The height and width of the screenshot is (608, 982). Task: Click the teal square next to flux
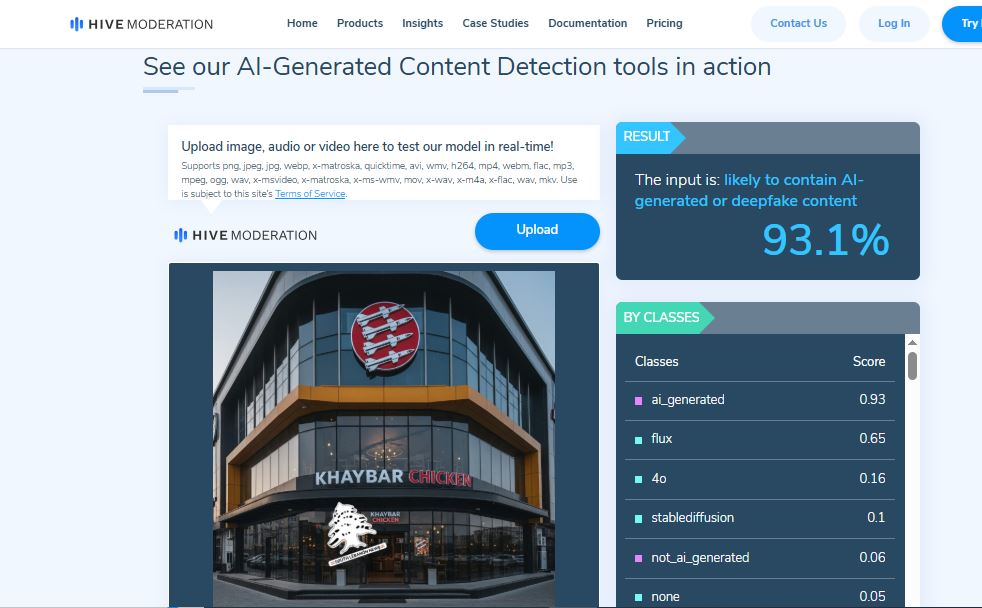coord(638,439)
